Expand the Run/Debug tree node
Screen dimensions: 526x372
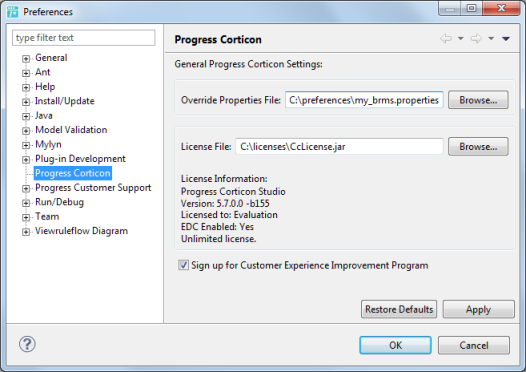(x=26, y=203)
